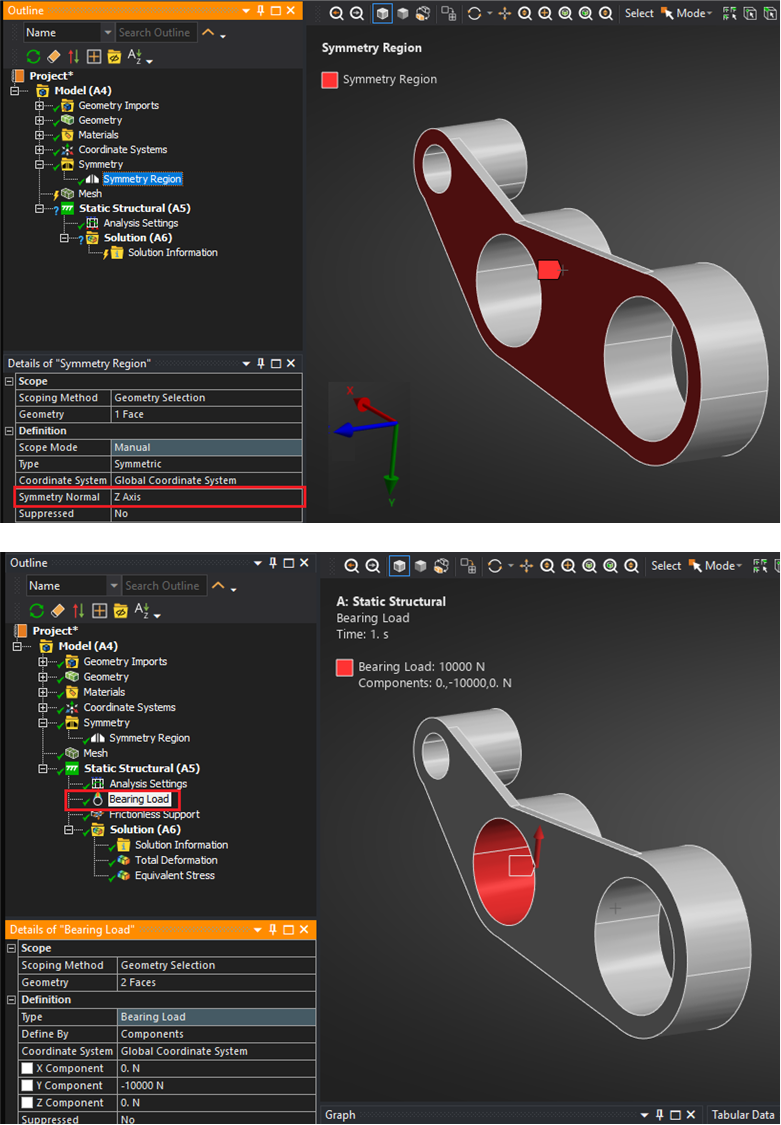The width and height of the screenshot is (781, 1125).
Task: Select Bearing Load item in the Outline tree
Action: [138, 799]
